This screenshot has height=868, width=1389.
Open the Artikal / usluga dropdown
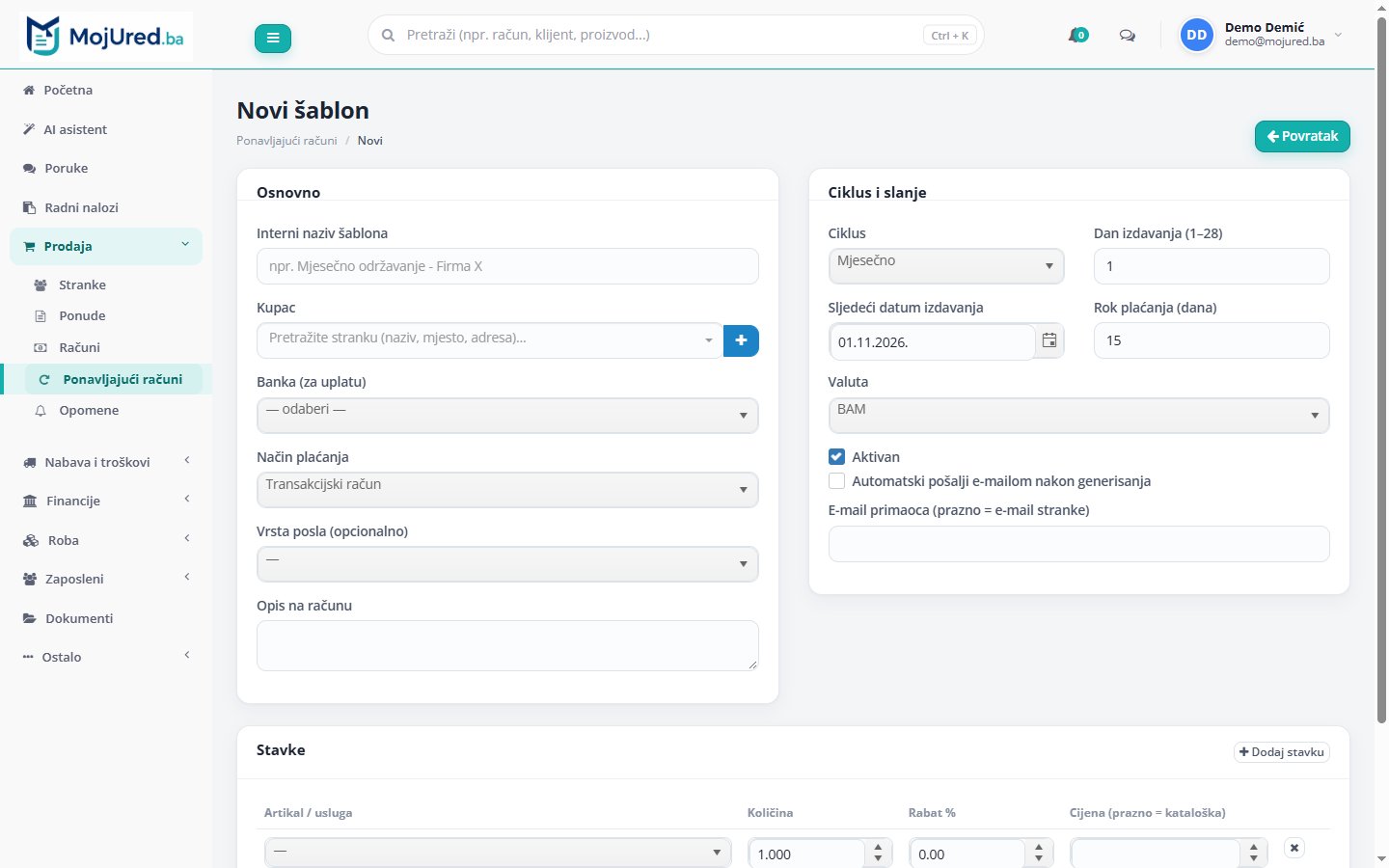pyautogui.click(x=498, y=854)
